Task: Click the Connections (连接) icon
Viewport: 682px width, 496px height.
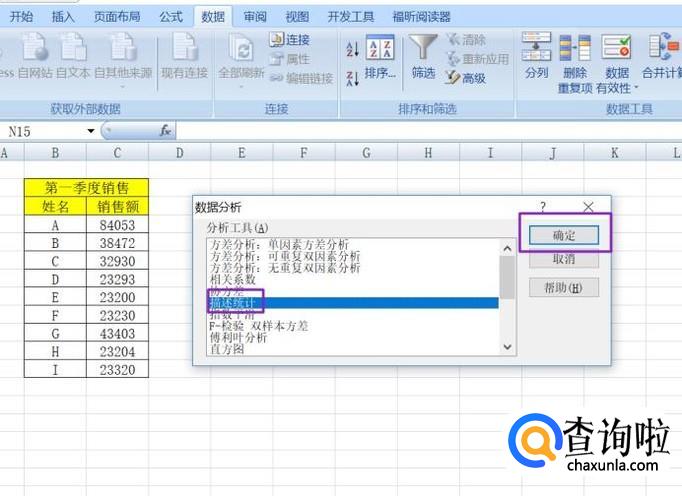Action: (278, 40)
